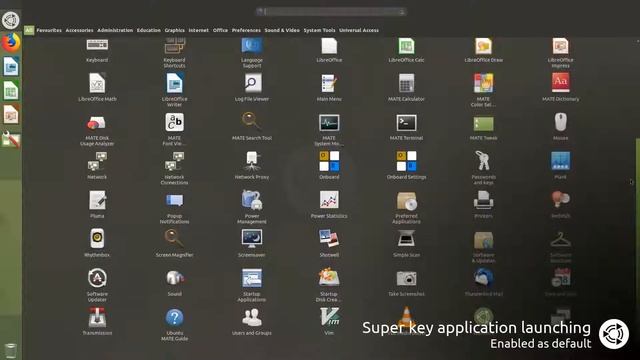This screenshot has width=640, height=360.
Task: Launch Software Updater
Action: pos(97,284)
